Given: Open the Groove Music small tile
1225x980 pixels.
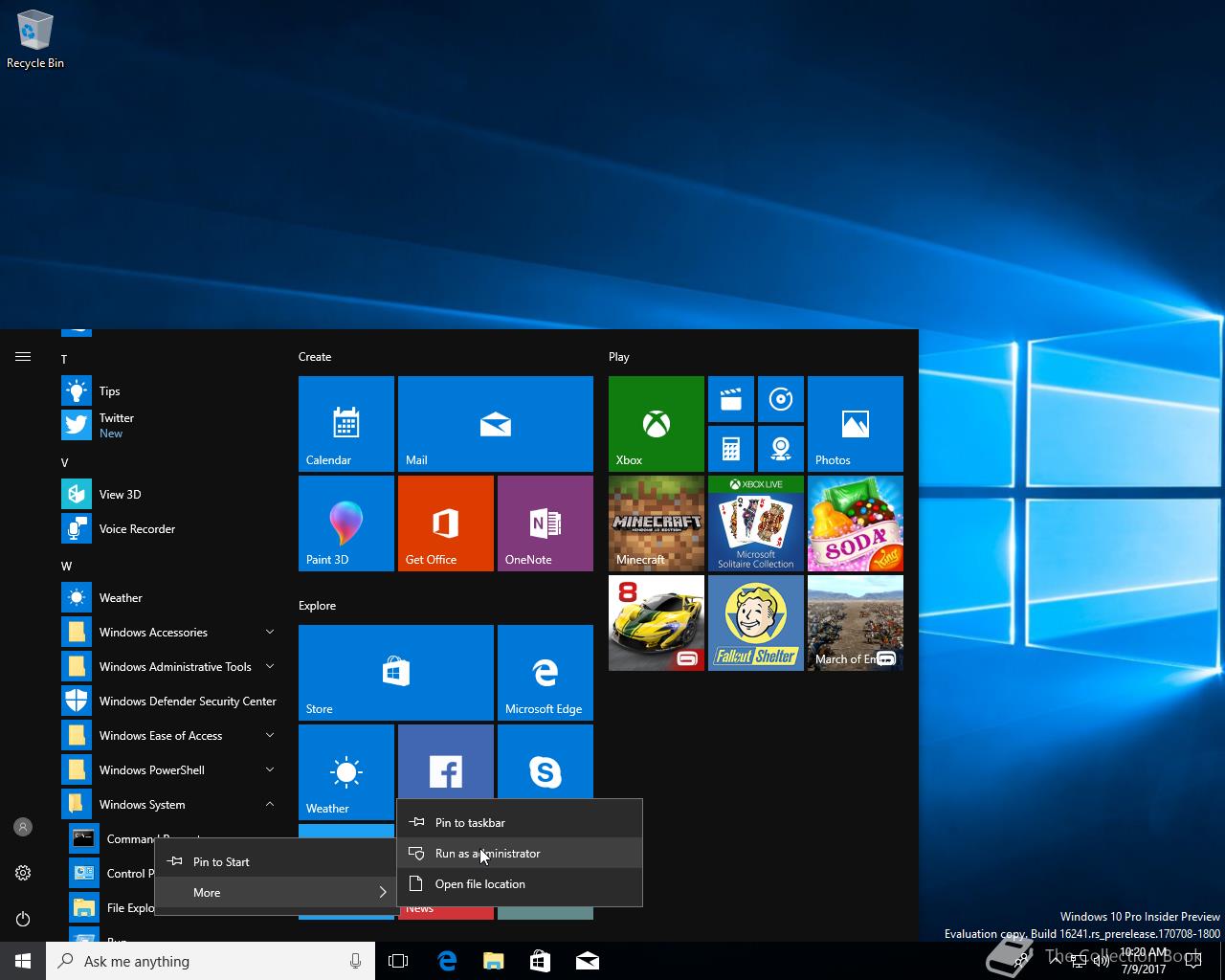Looking at the screenshot, I should click(x=781, y=399).
